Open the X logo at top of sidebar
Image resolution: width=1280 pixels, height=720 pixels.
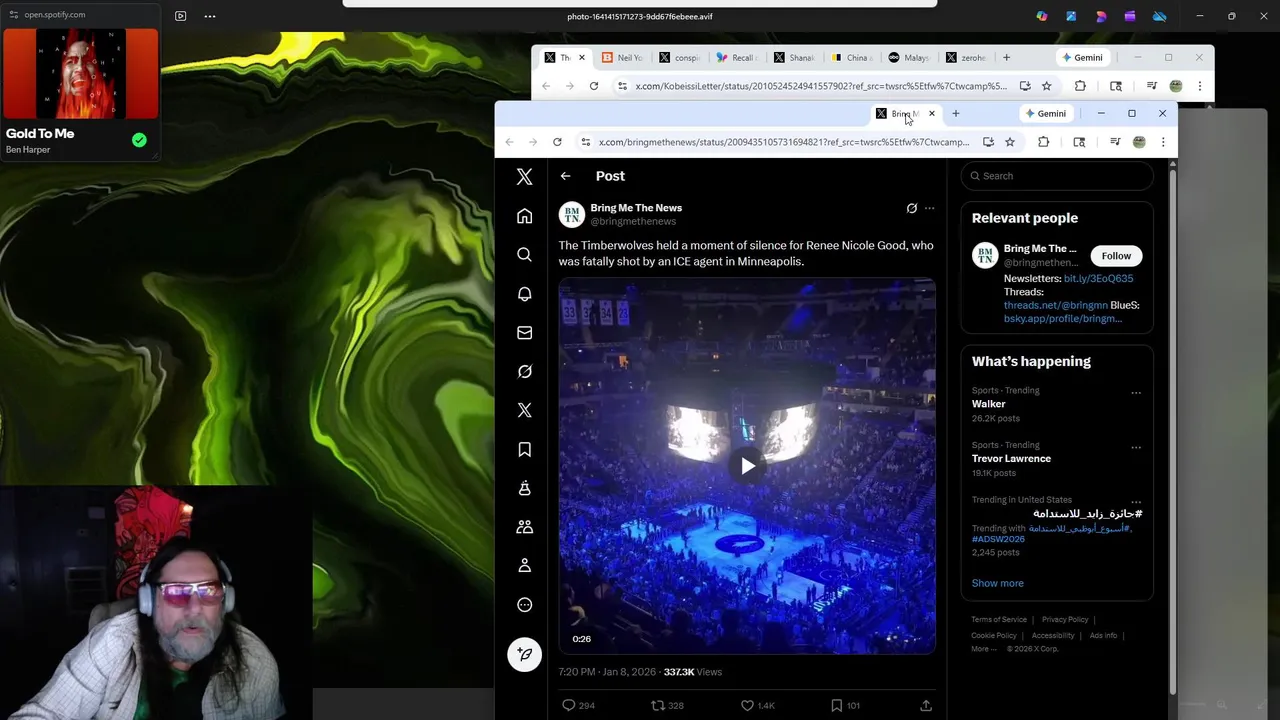[x=524, y=177]
